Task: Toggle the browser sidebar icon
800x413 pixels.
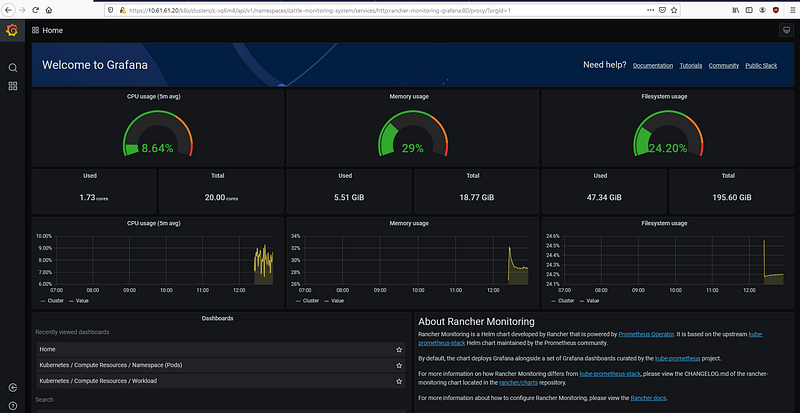Action: (749, 10)
